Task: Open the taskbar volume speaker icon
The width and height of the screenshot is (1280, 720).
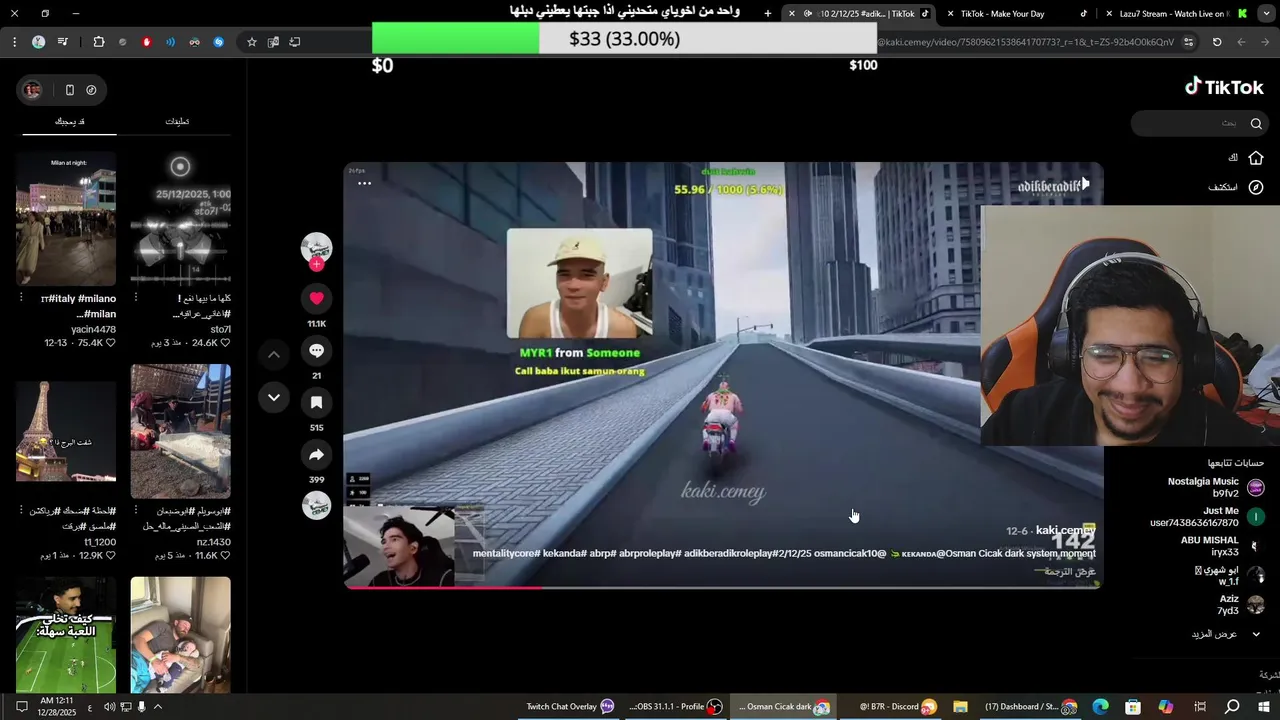Action: click(x=110, y=707)
